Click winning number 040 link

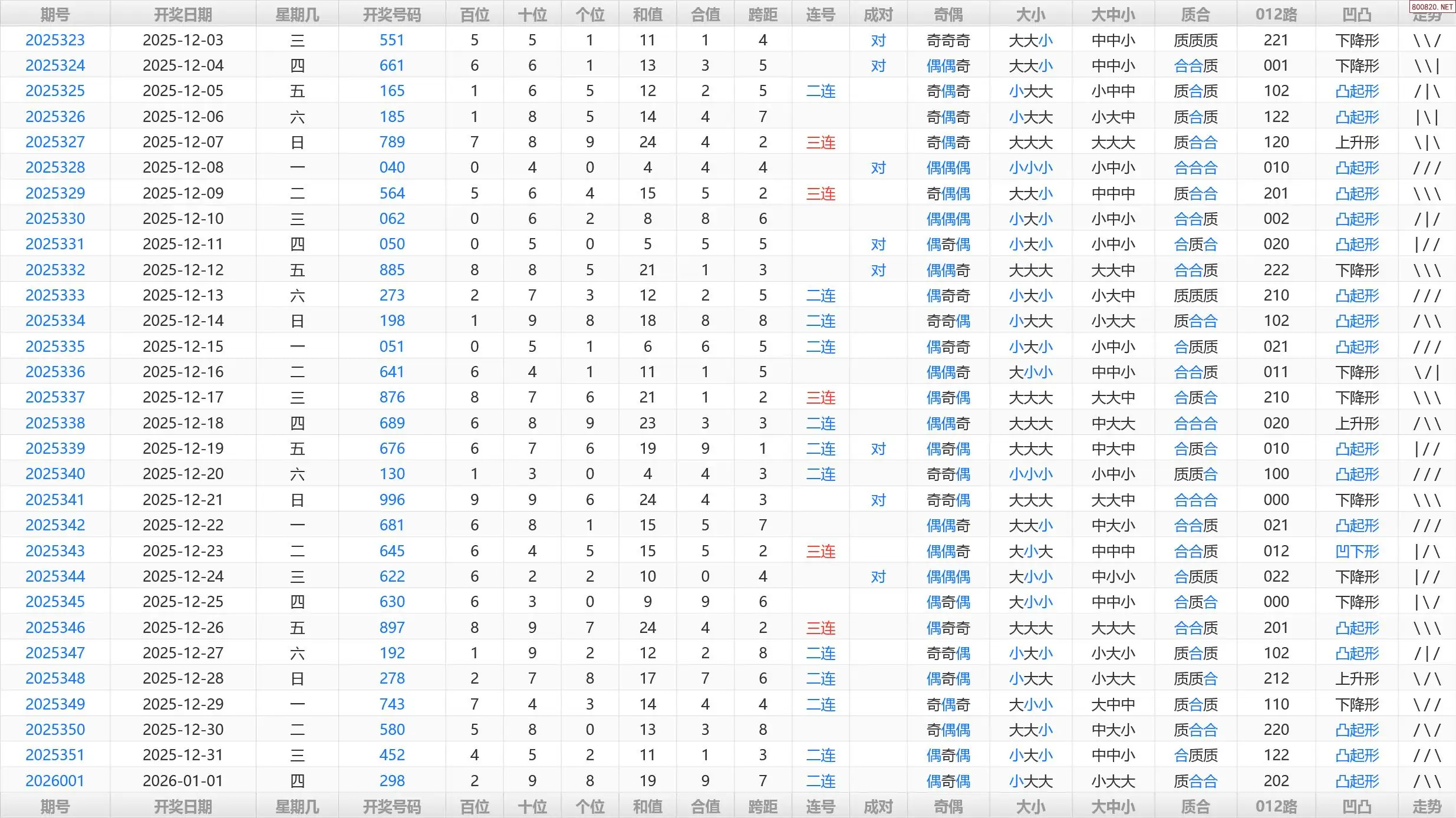pos(391,167)
